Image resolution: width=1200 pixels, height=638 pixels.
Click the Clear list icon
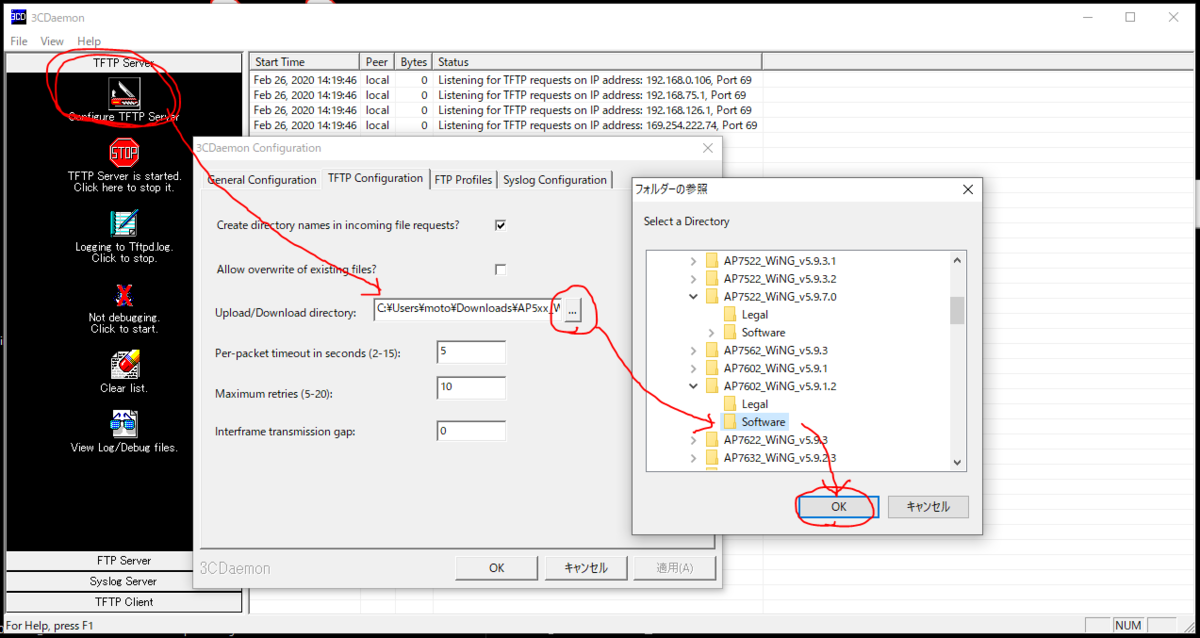tap(124, 364)
